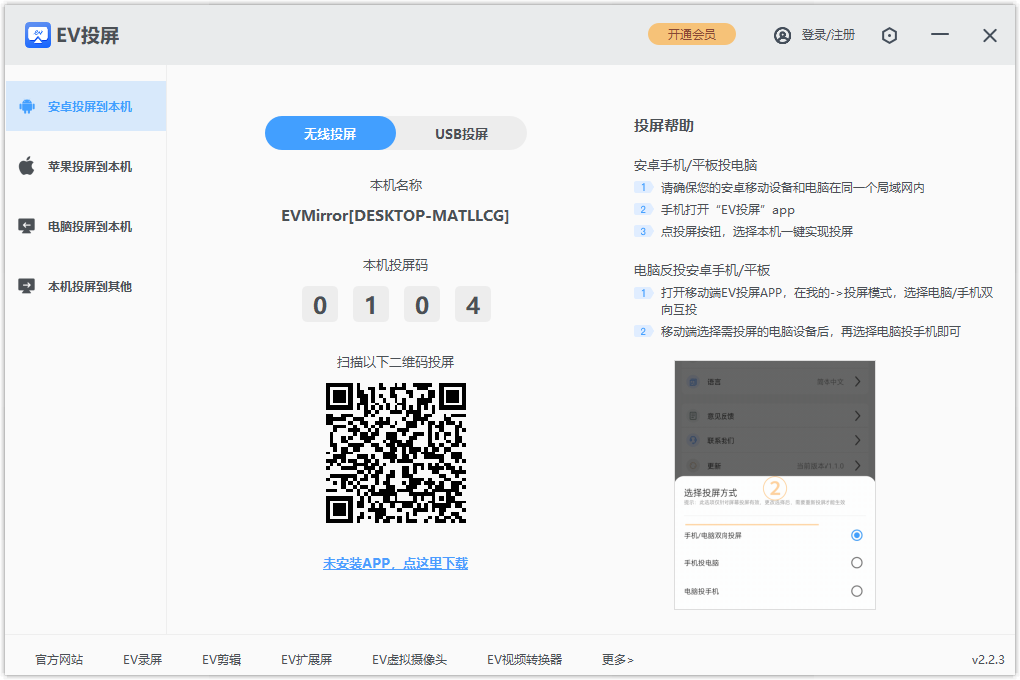Click the 未安装APP，点这里下载 link
The width and height of the screenshot is (1020, 680).
[395, 563]
